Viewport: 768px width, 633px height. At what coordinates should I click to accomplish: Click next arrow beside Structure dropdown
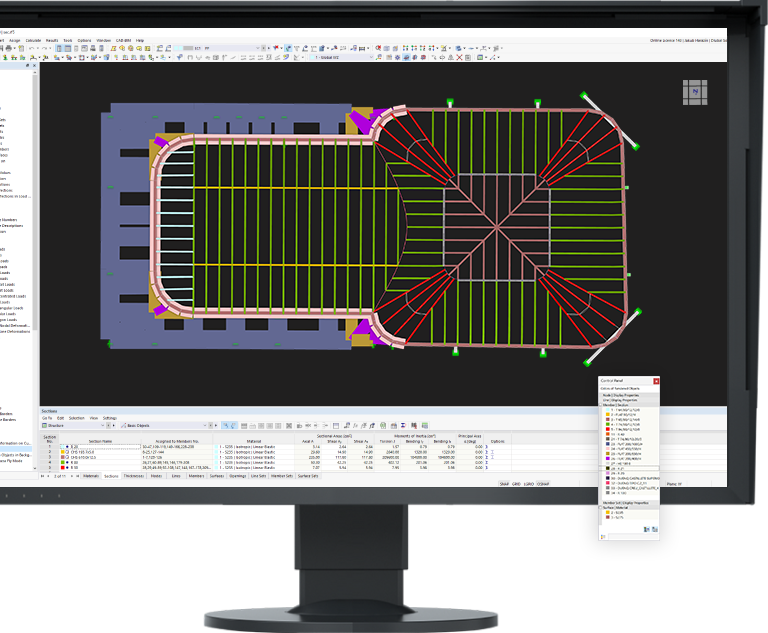(114, 426)
